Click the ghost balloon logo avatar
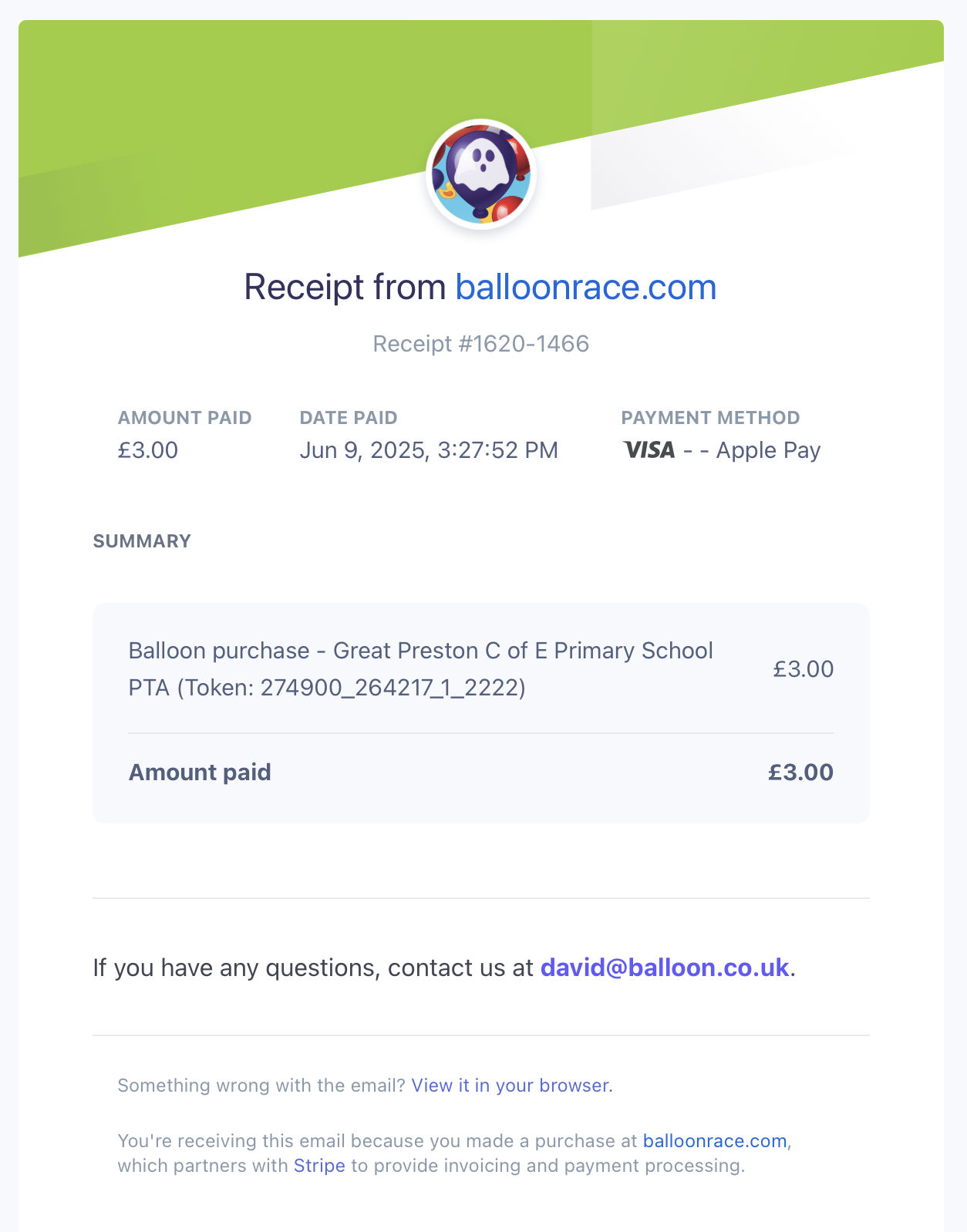Image resolution: width=967 pixels, height=1232 pixels. [x=481, y=174]
